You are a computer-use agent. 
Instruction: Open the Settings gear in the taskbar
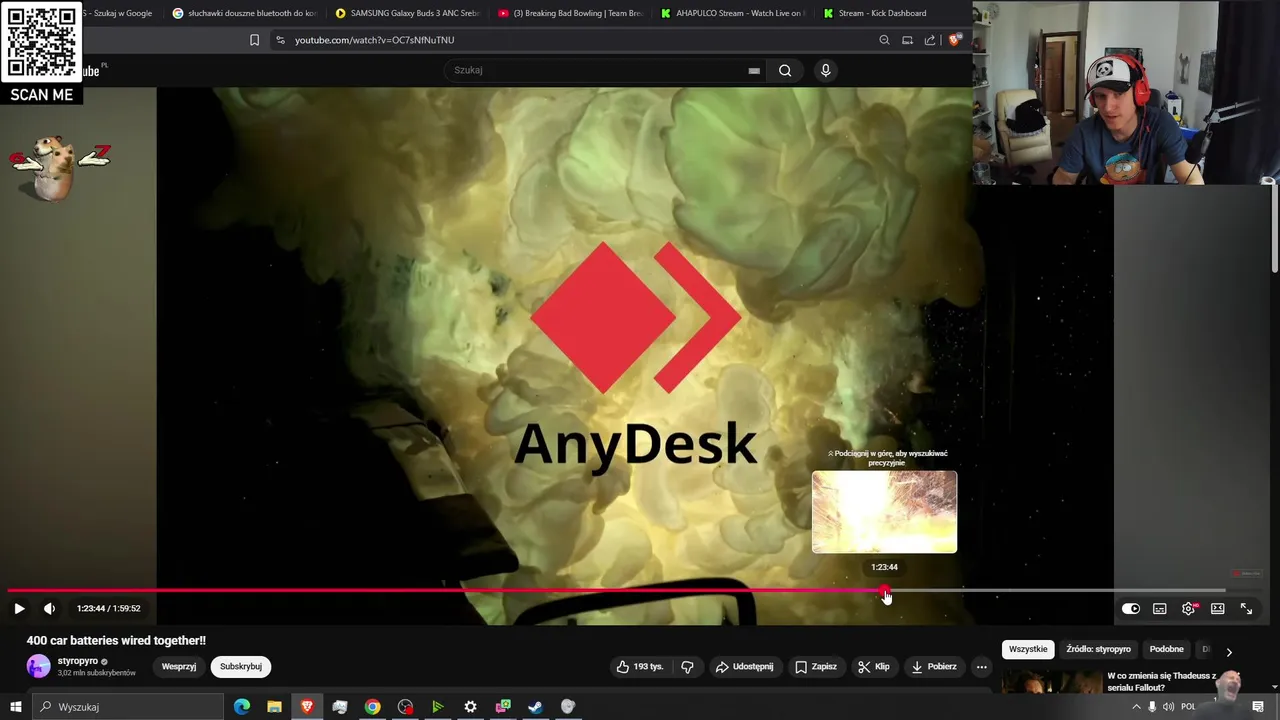[x=470, y=707]
